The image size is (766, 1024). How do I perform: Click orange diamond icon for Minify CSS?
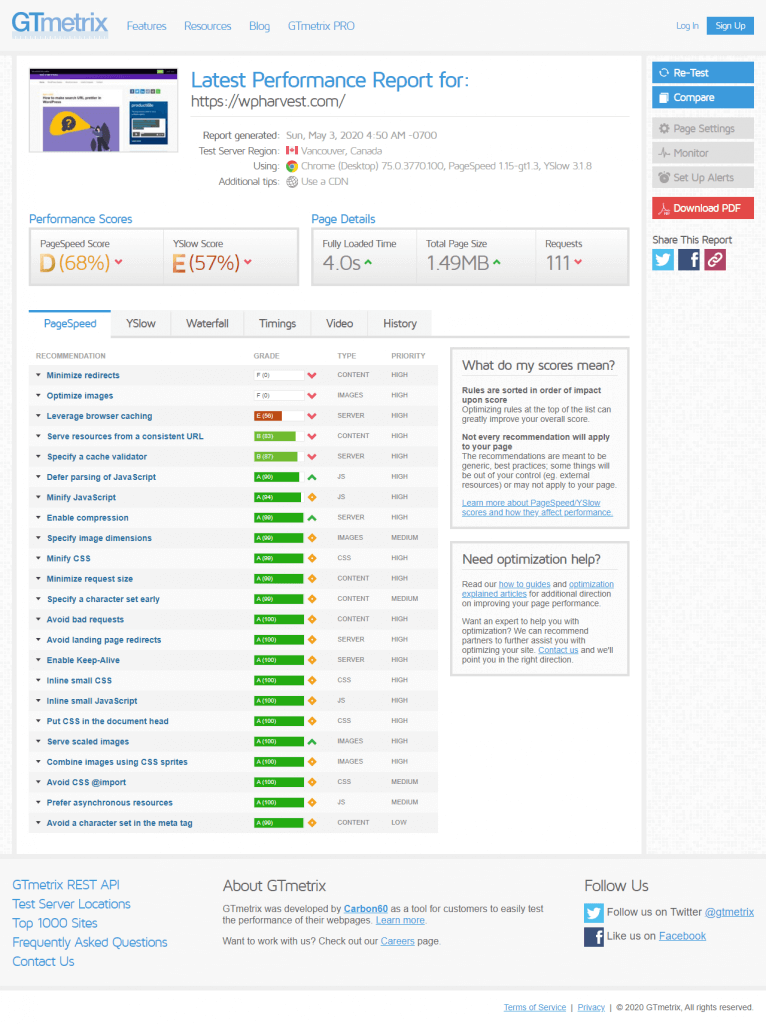[x=312, y=558]
